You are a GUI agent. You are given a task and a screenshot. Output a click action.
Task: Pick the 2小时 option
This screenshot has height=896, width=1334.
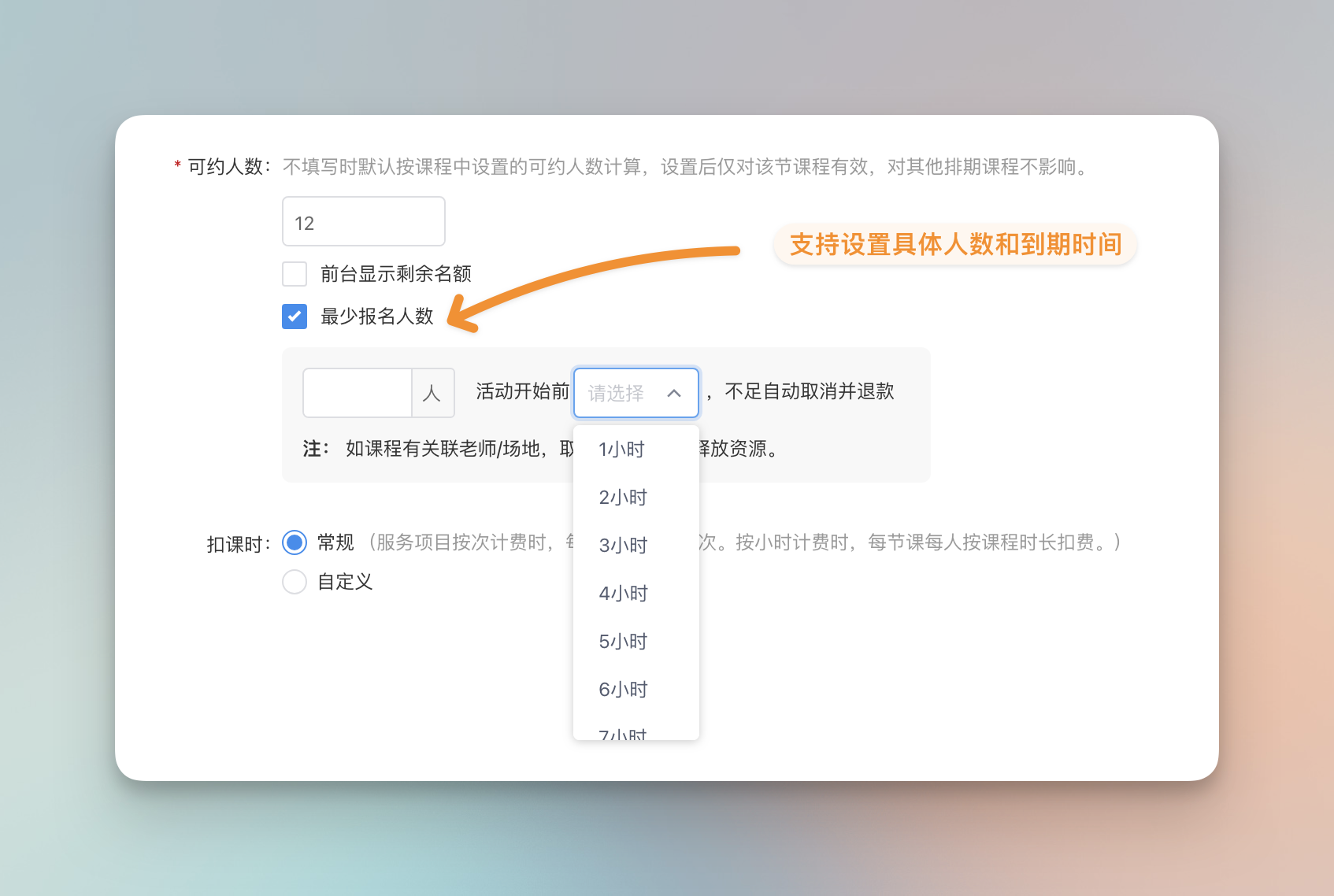(623, 498)
